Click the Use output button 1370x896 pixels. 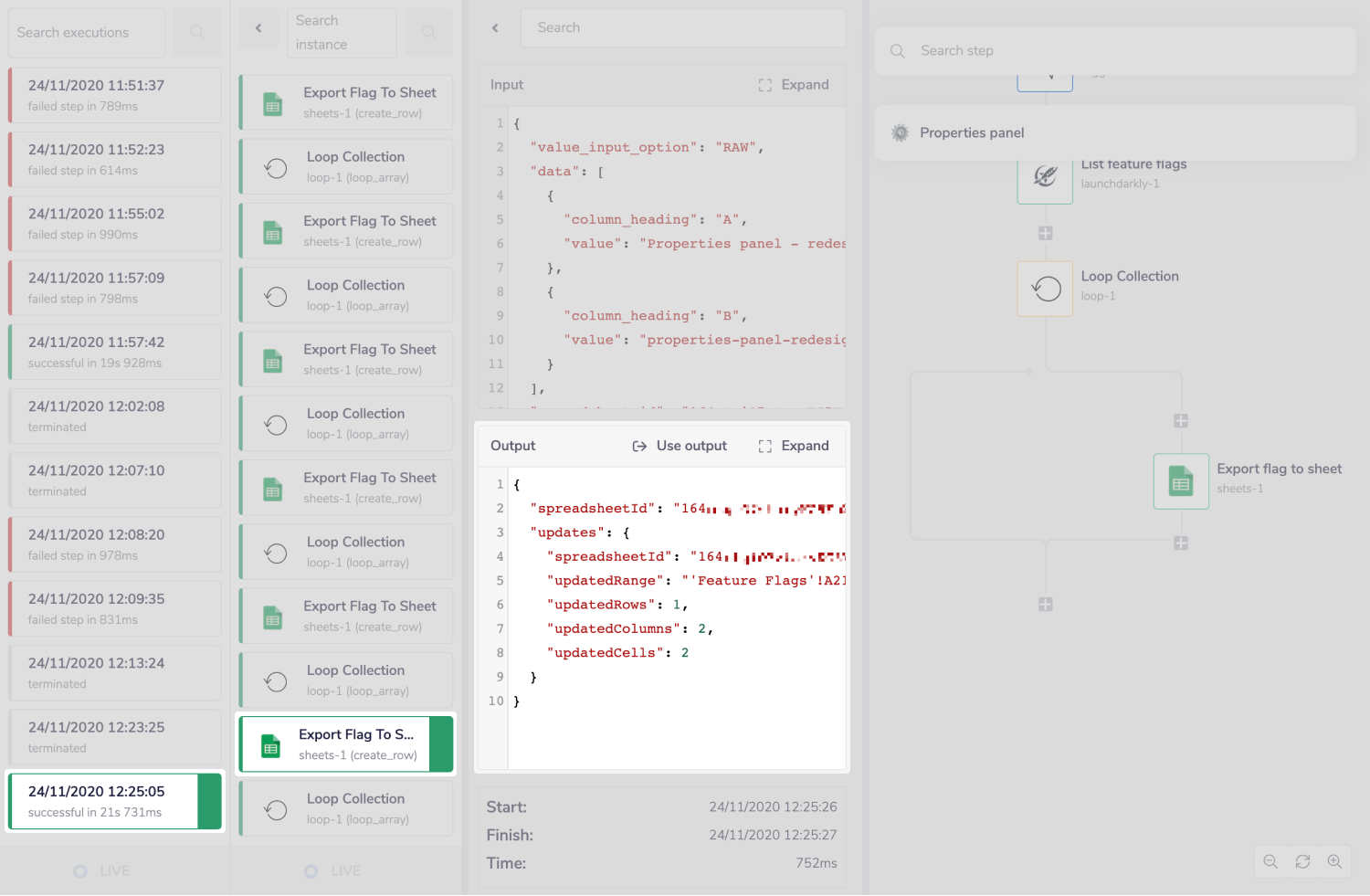click(x=680, y=446)
